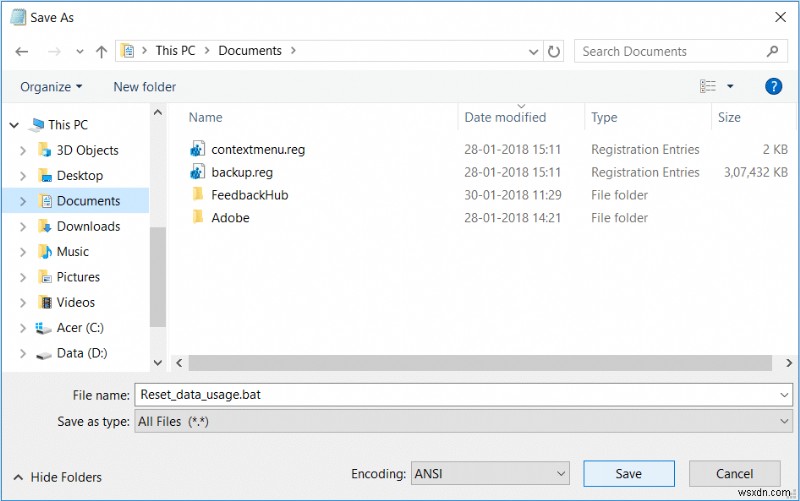Select Videos in the sidebar
The height and width of the screenshot is (501, 800).
(76, 303)
